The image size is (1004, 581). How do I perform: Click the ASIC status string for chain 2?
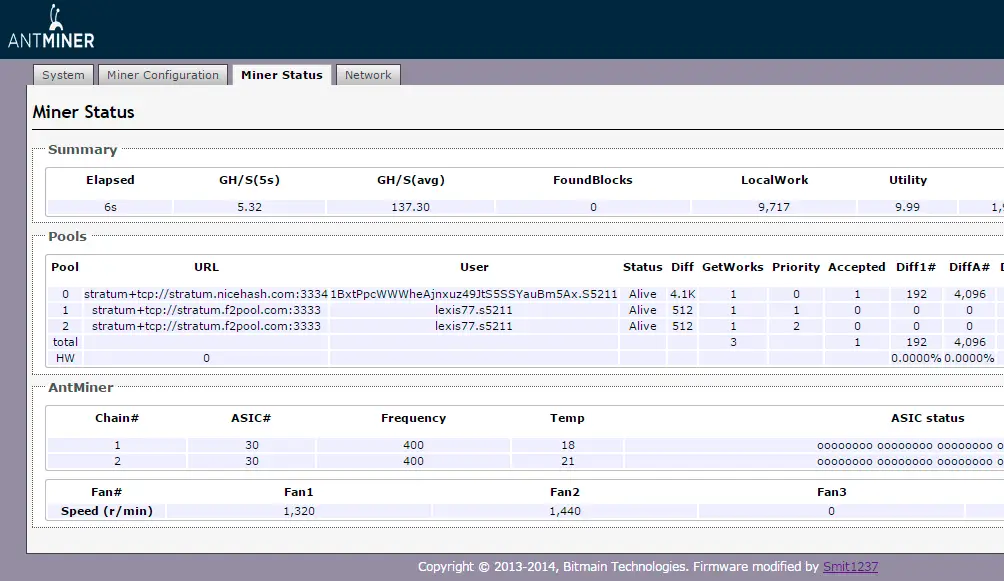click(910, 461)
